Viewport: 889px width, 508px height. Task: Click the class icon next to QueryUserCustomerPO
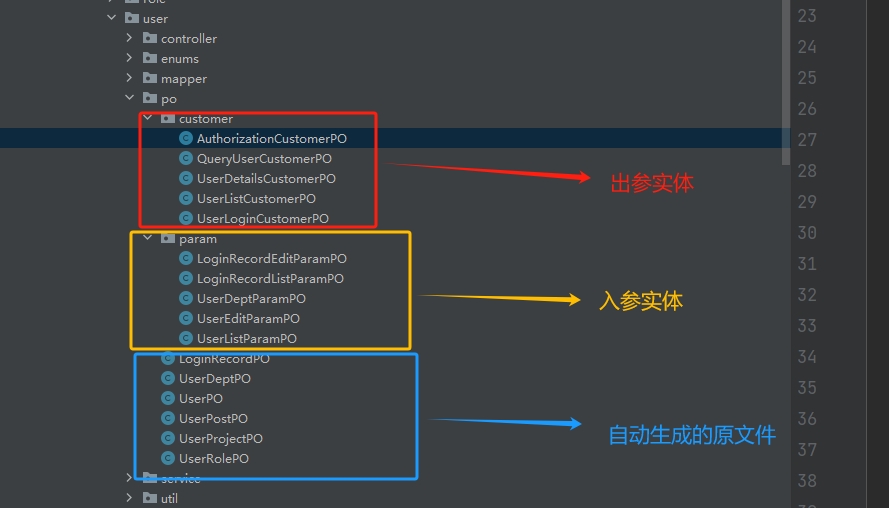[186, 159]
